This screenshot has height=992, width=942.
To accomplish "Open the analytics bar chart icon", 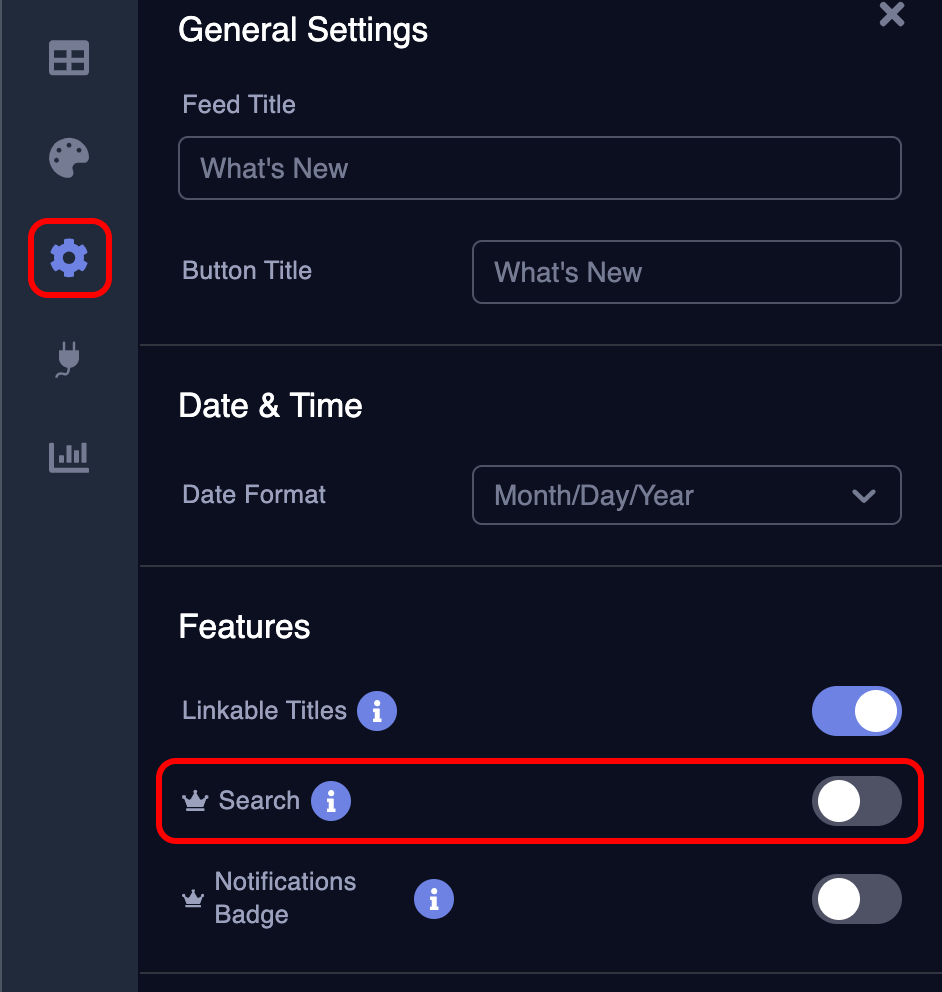I will 69,457.
